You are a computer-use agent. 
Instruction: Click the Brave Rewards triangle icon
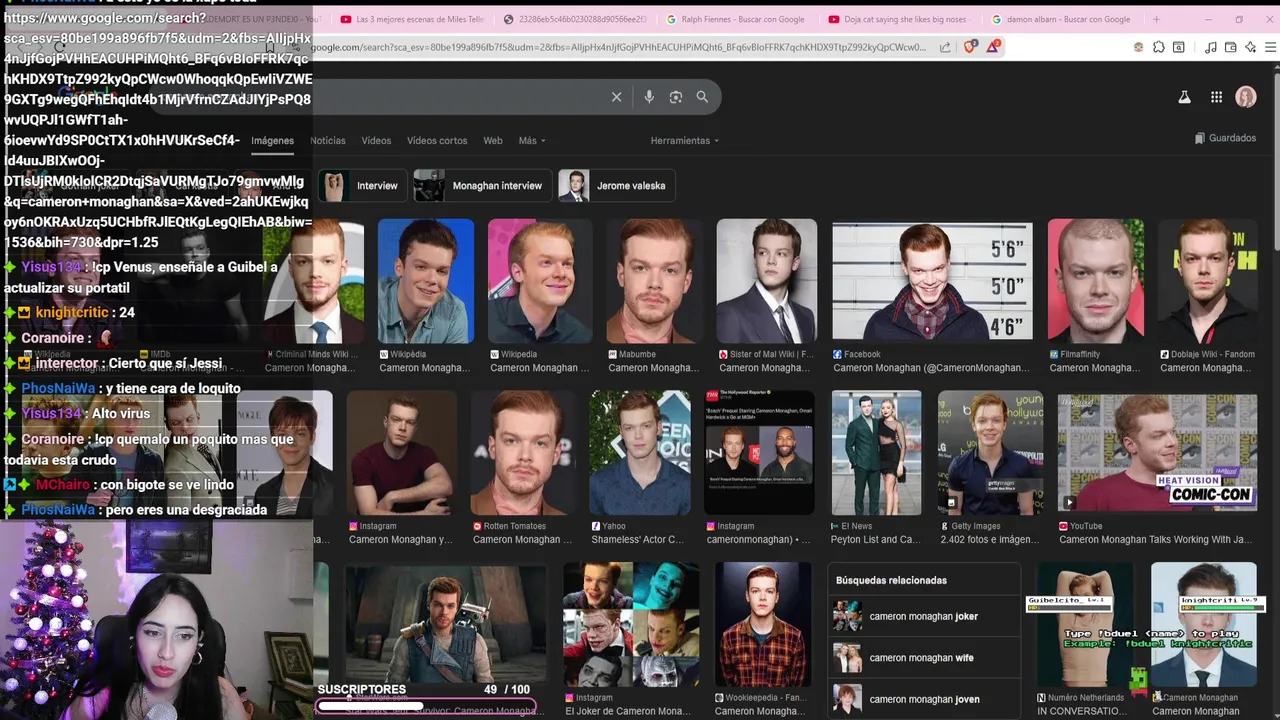(x=993, y=46)
